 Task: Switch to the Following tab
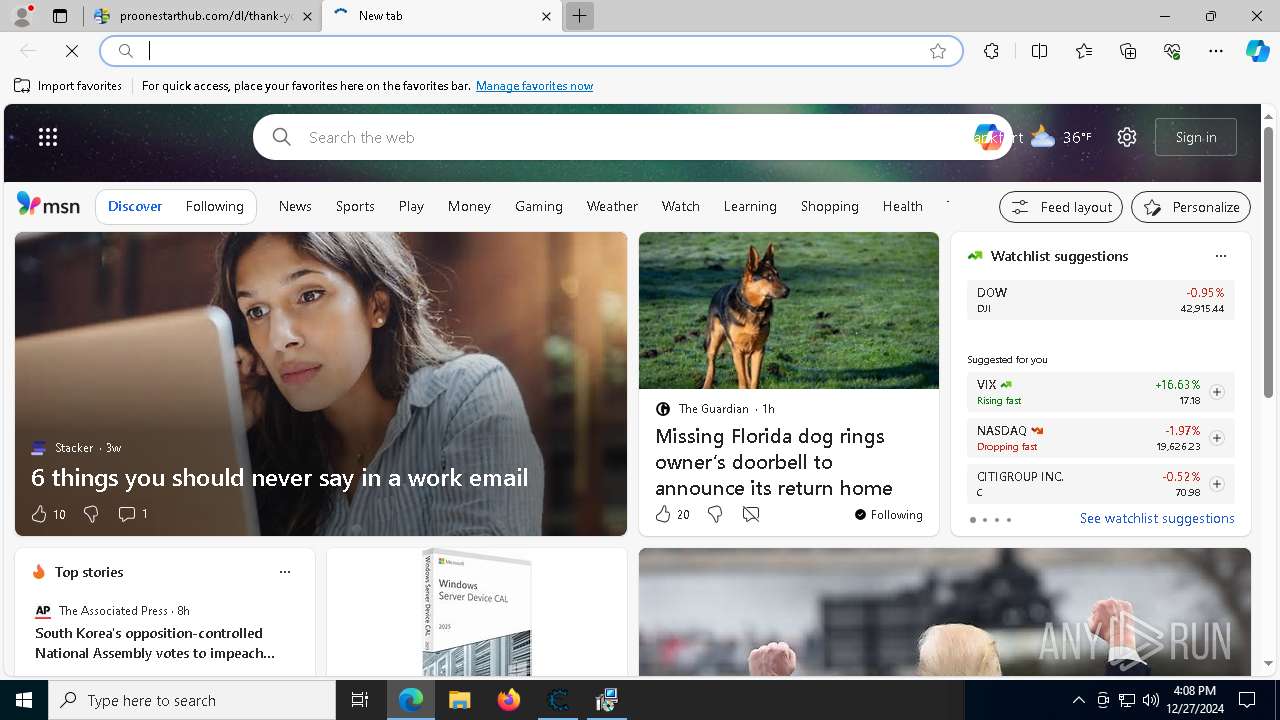pyautogui.click(x=214, y=206)
